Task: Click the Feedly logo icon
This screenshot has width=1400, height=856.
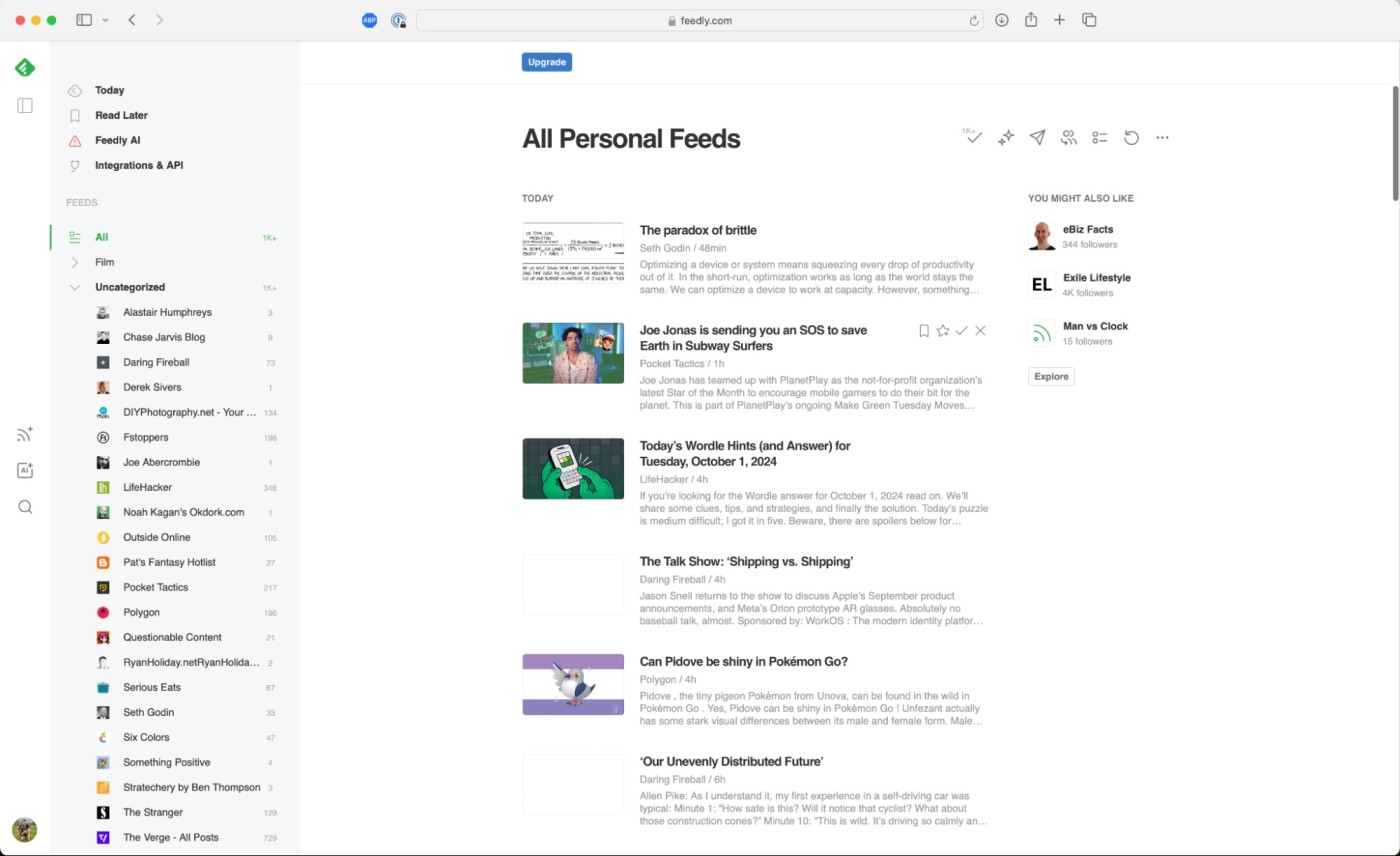Action: click(25, 68)
